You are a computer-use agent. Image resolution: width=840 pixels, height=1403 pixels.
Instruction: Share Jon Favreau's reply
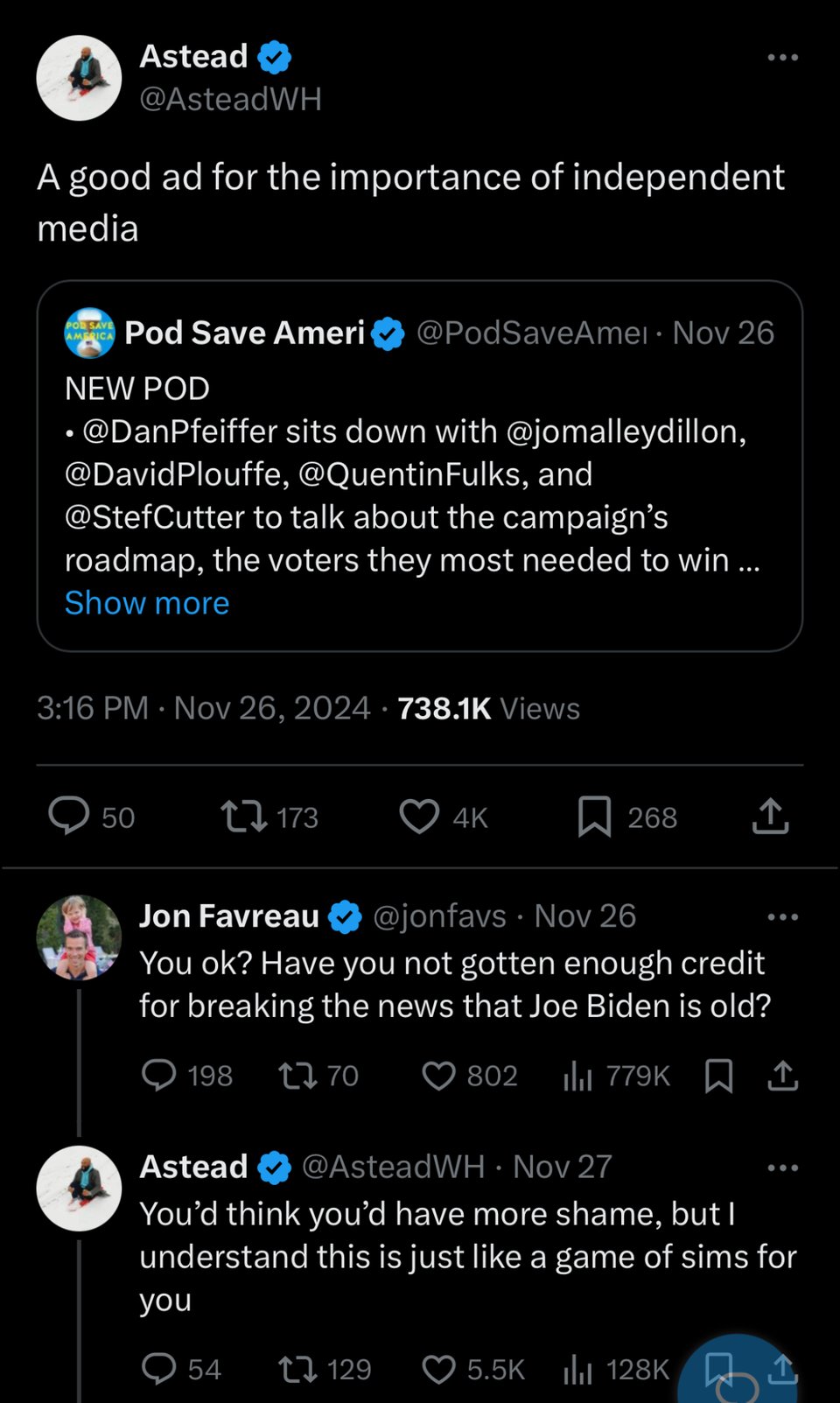(782, 1075)
